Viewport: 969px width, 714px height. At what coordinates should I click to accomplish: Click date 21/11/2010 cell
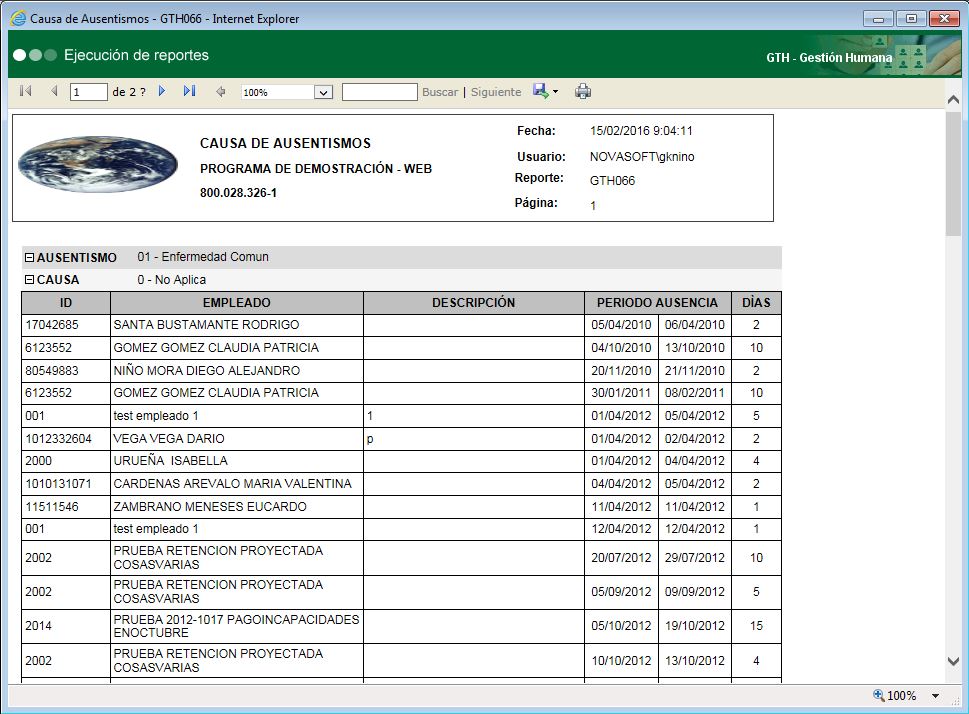tap(695, 371)
